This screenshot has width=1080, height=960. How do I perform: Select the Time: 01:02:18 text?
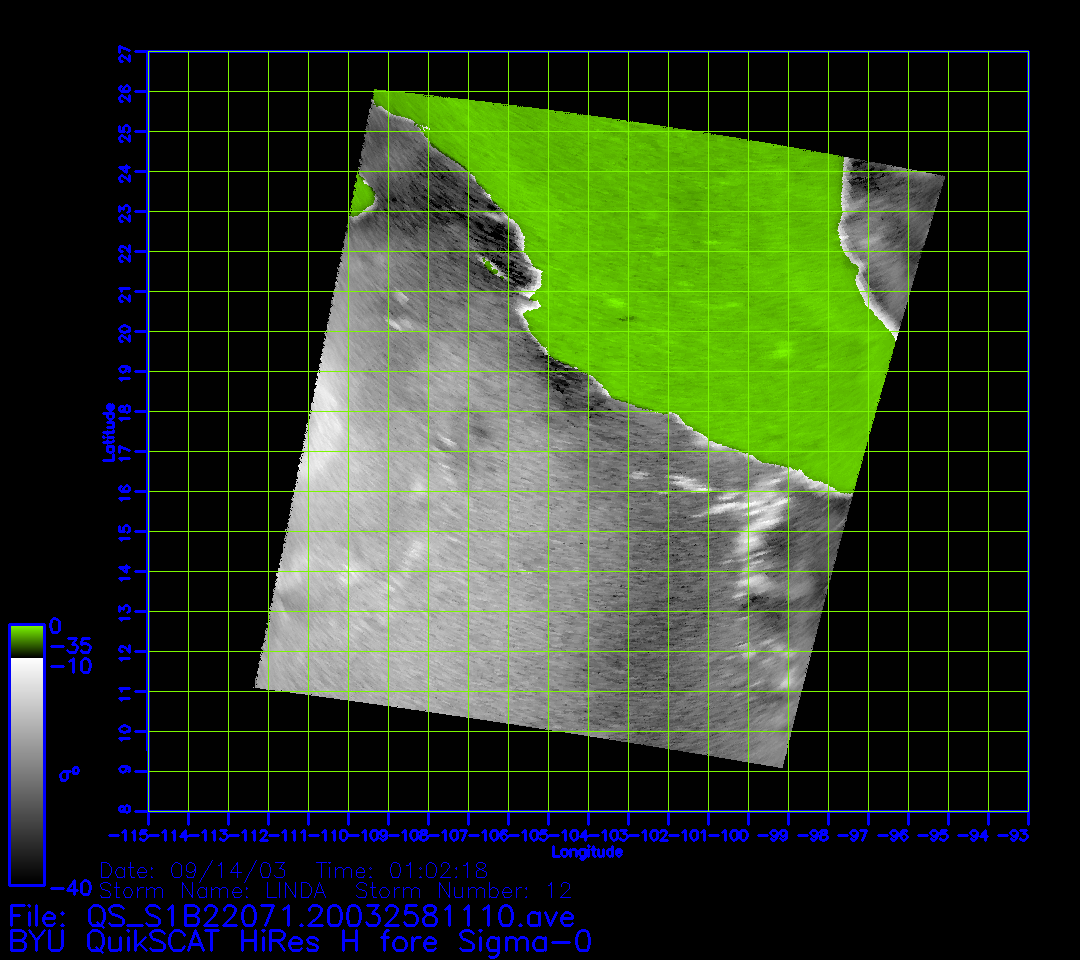click(x=401, y=870)
